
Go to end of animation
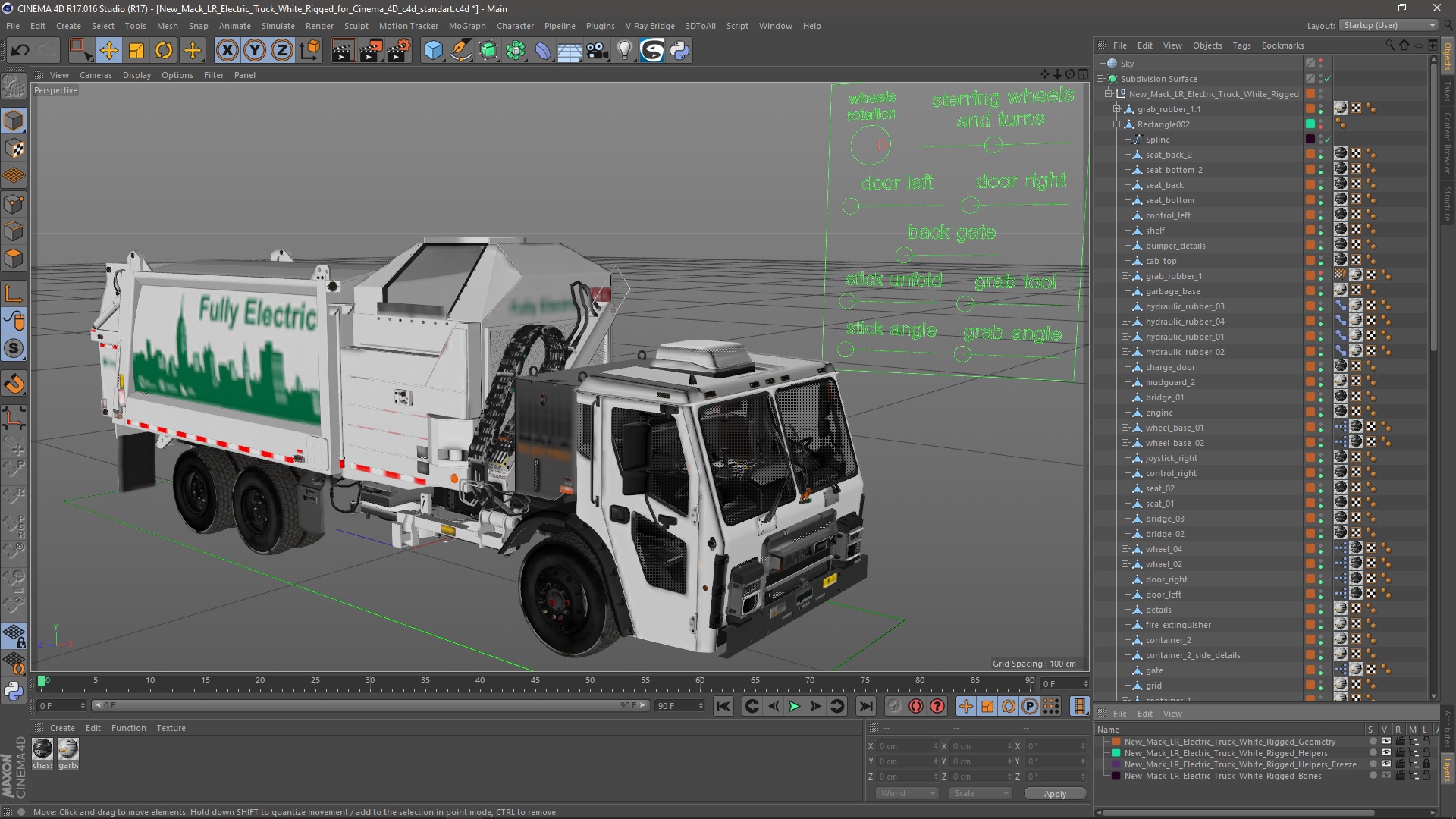click(865, 706)
